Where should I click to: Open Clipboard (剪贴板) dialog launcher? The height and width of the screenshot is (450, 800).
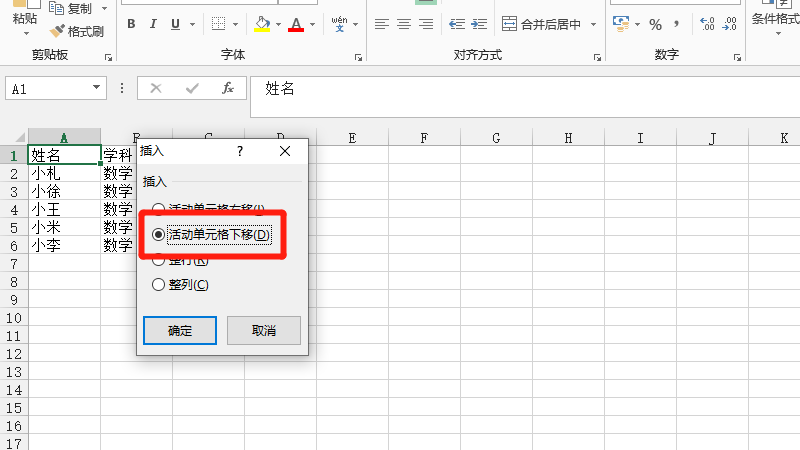click(x=109, y=58)
